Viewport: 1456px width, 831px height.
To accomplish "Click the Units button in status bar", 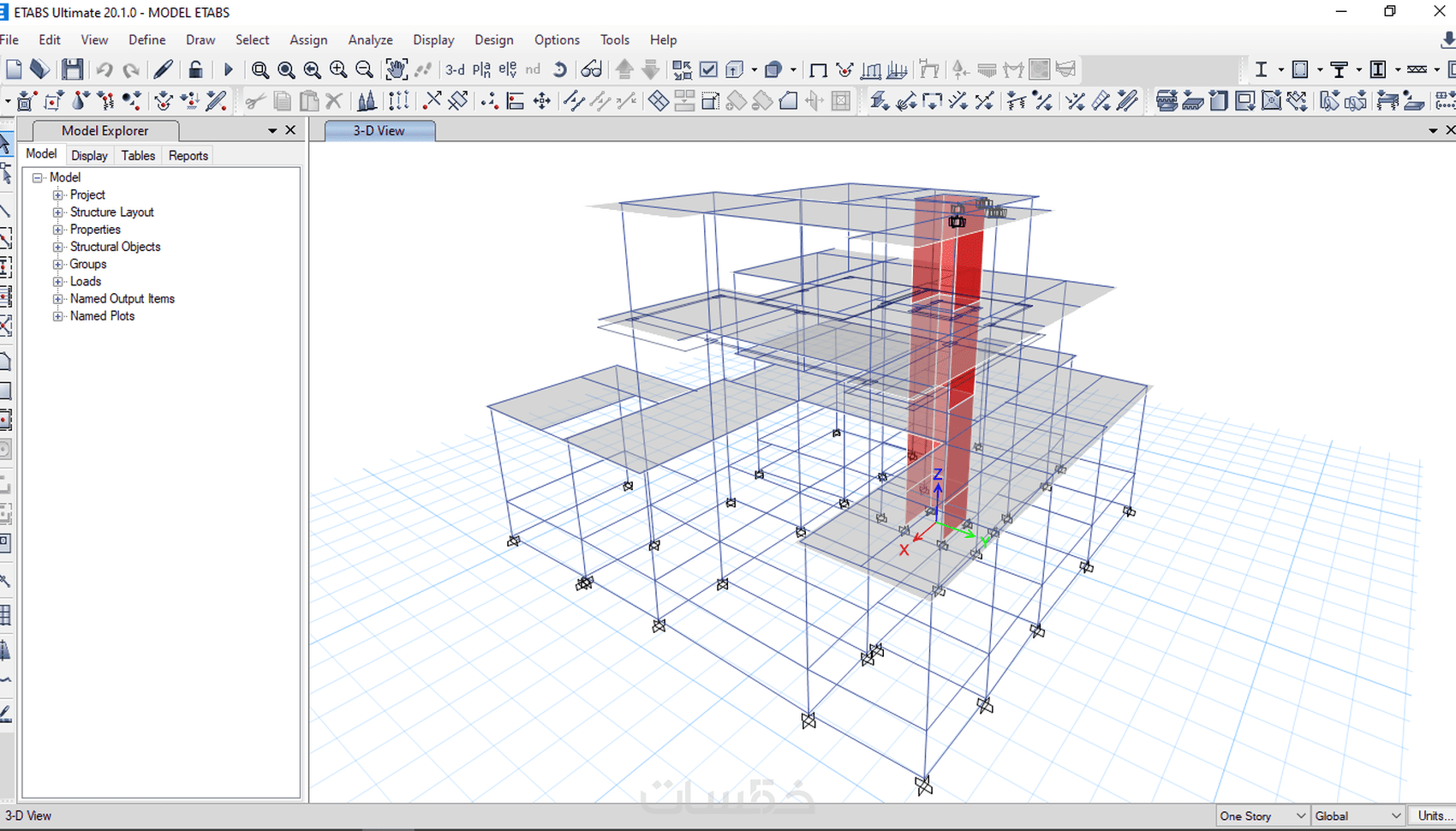I will point(1433,816).
